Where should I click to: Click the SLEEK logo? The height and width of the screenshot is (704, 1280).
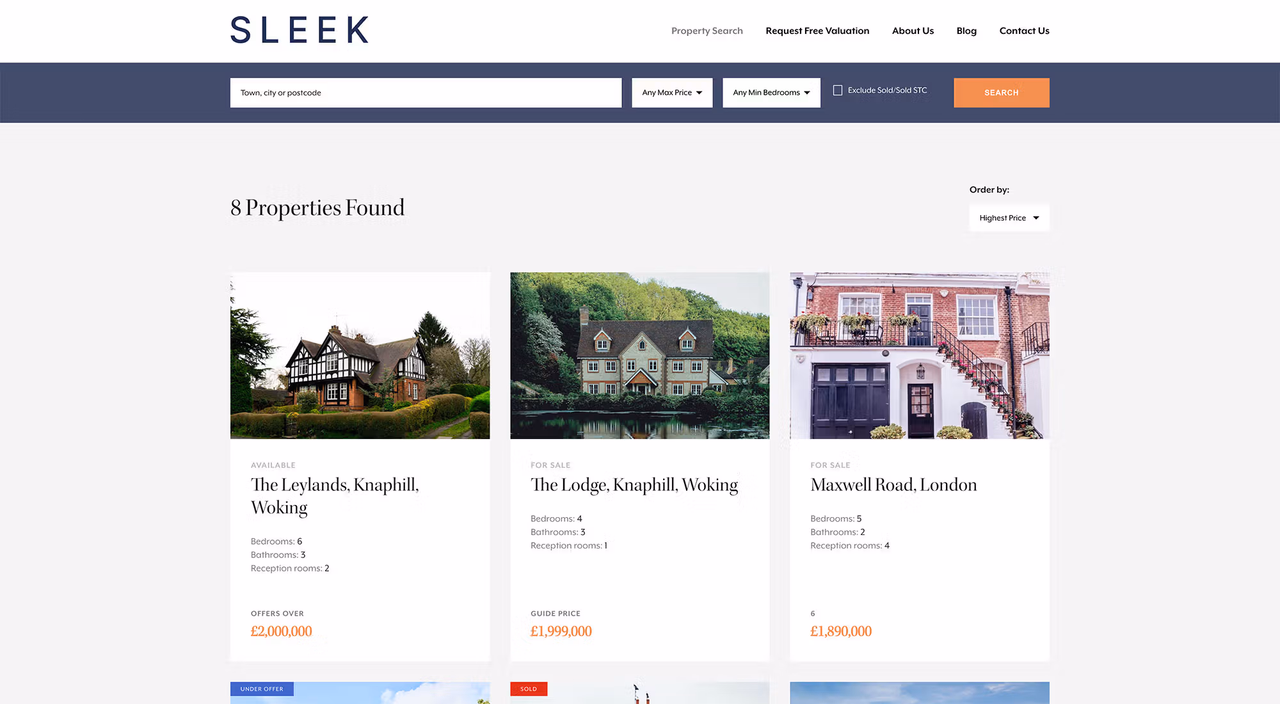pos(299,30)
